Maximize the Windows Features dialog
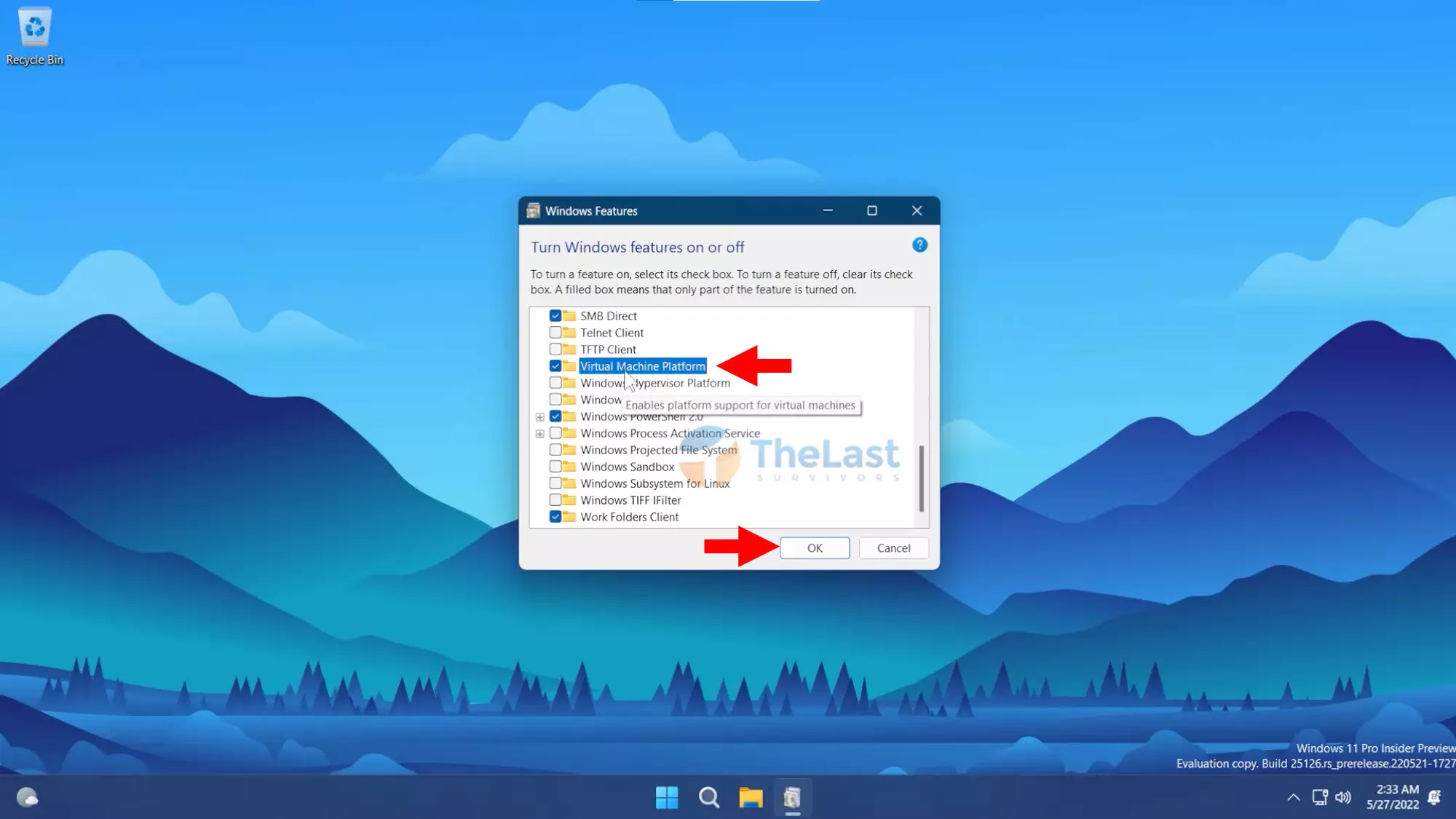The width and height of the screenshot is (1456, 819). (x=872, y=210)
